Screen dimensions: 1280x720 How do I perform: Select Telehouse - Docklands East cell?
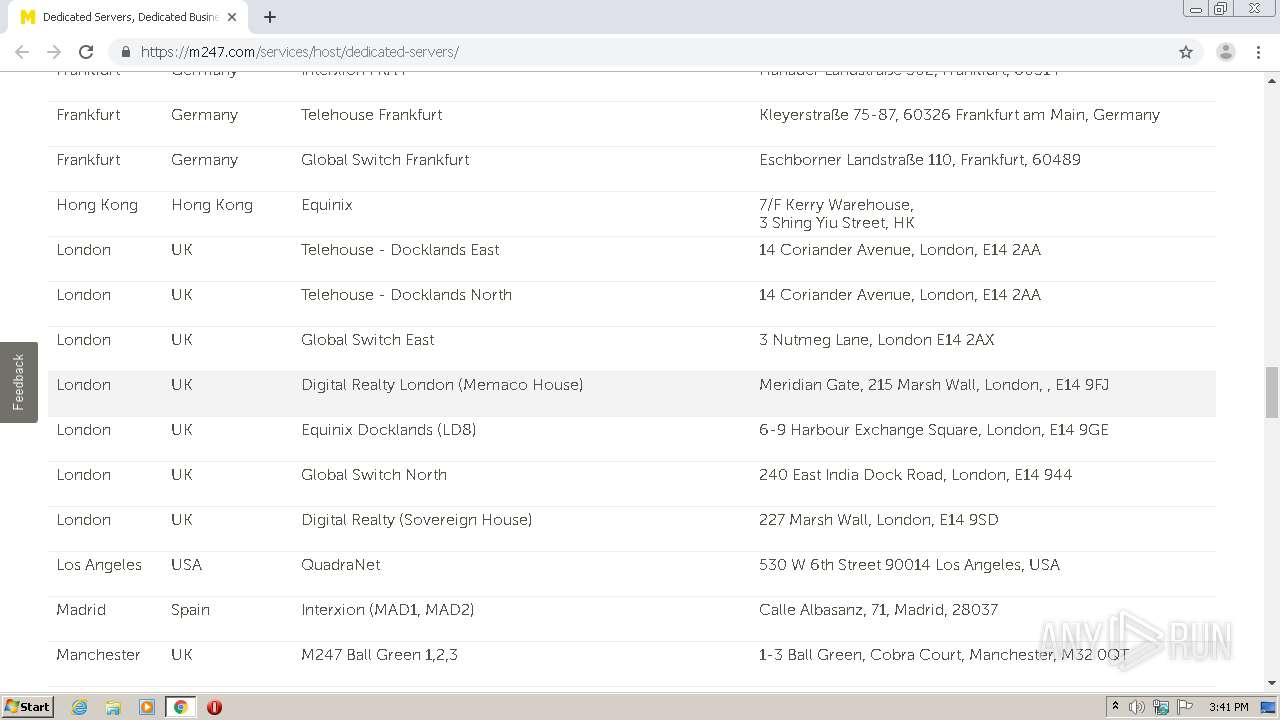pos(400,250)
